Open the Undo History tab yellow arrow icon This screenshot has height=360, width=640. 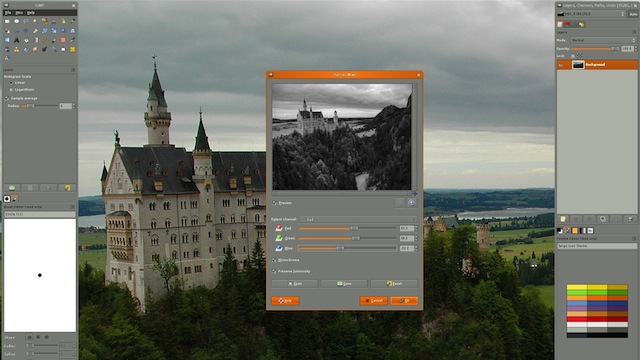(581, 24)
